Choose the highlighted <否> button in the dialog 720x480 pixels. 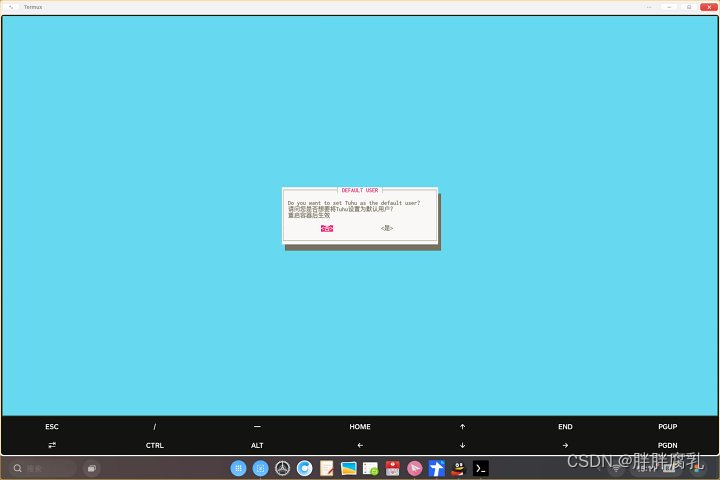(x=326, y=228)
